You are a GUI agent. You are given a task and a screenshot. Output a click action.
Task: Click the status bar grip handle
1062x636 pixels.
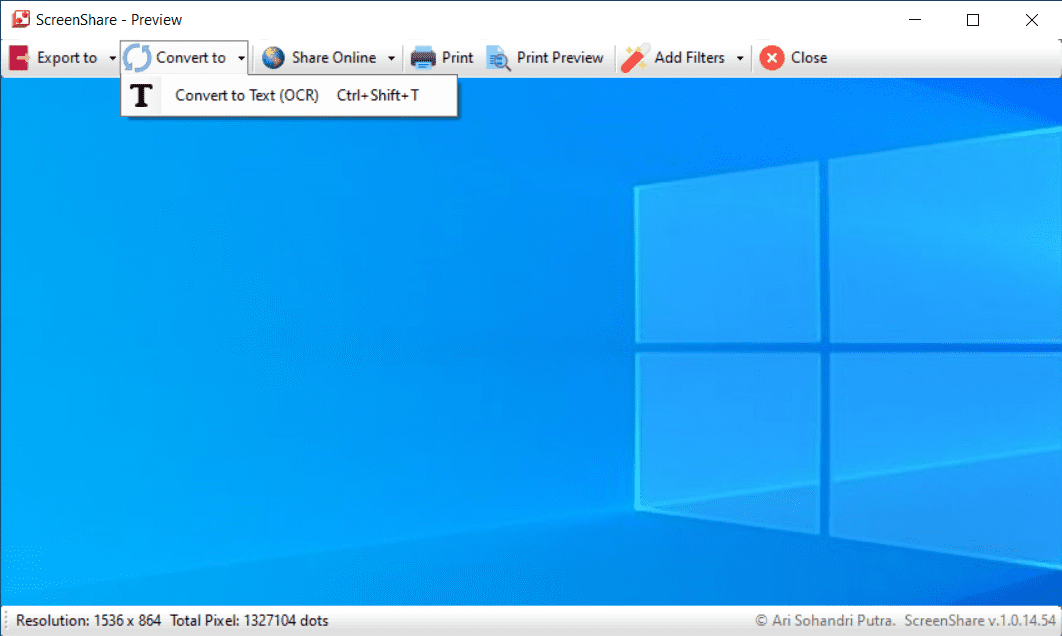(5, 620)
